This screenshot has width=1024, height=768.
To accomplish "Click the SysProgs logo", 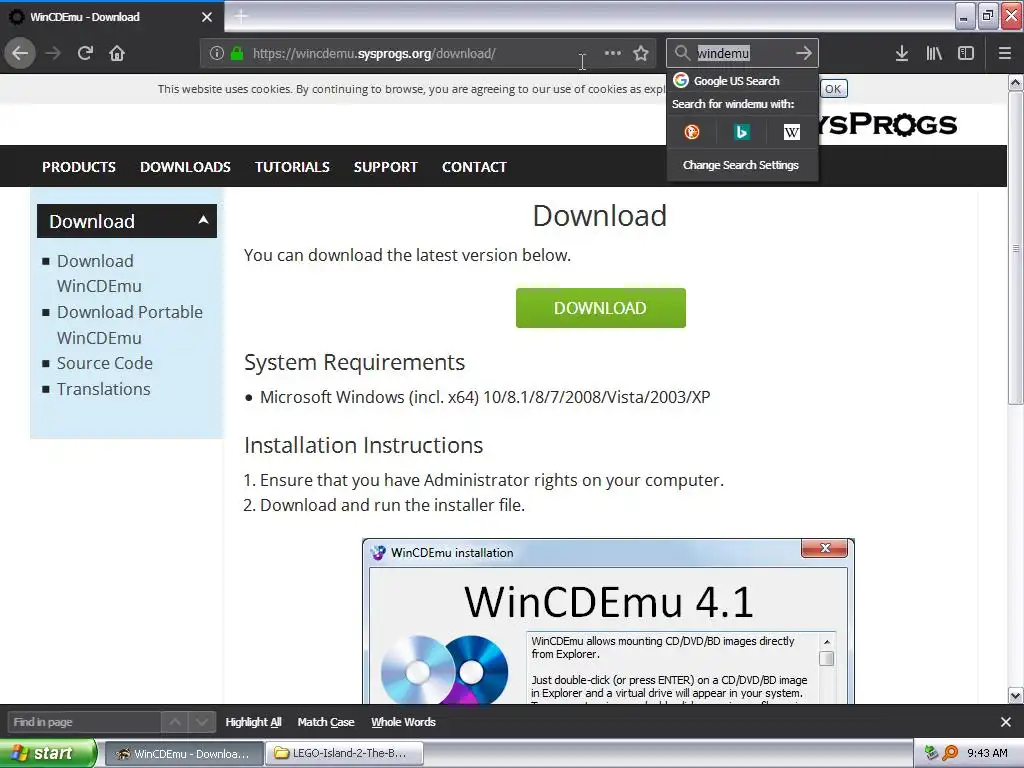I will [888, 124].
